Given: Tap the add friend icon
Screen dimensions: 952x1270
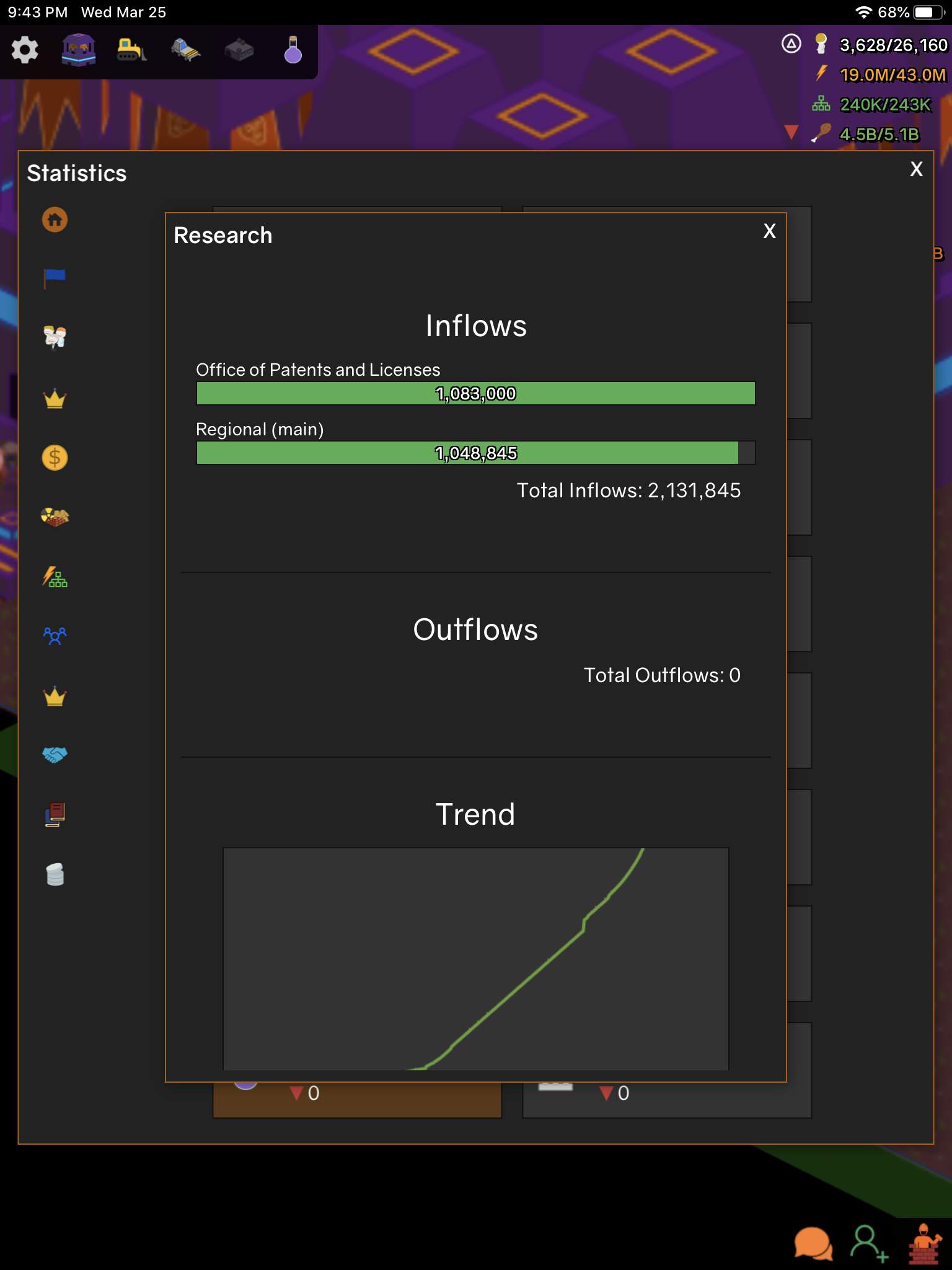Looking at the screenshot, I should [x=870, y=1244].
